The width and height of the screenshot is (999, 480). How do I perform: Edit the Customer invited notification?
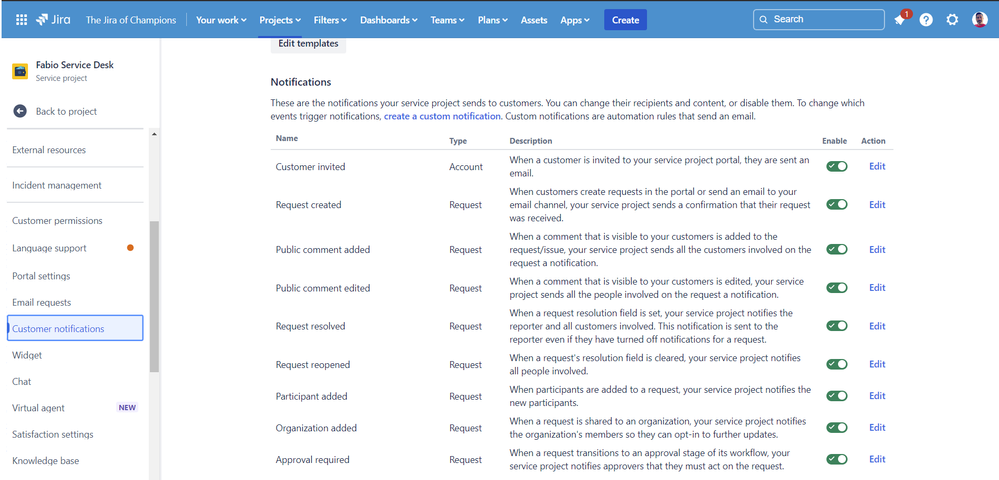pyautogui.click(x=877, y=166)
